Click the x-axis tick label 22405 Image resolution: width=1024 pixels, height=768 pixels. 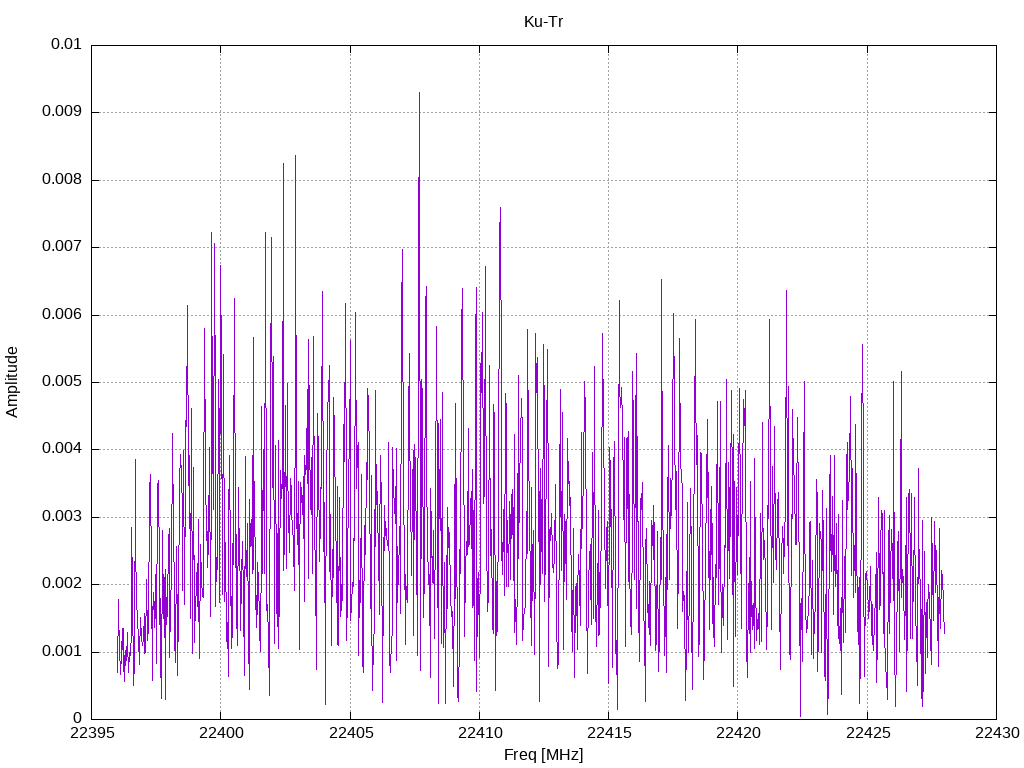click(351, 733)
